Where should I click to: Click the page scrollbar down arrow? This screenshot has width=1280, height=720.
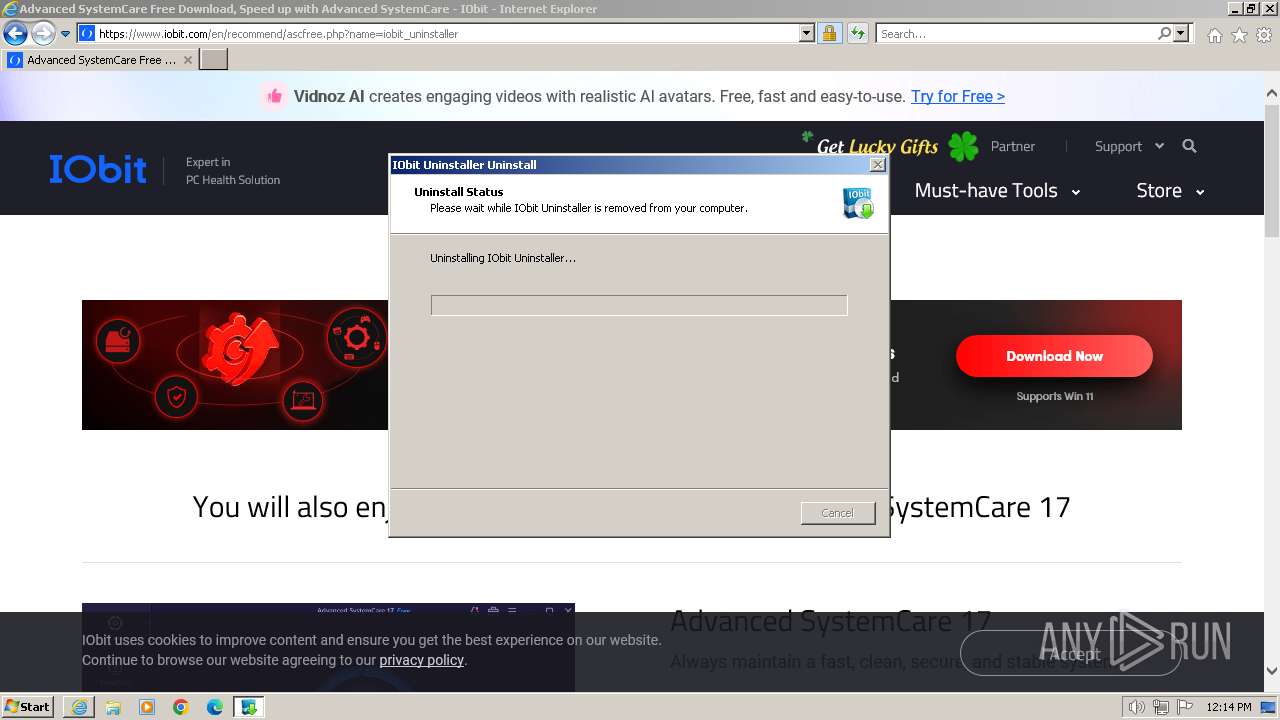pos(1272,671)
